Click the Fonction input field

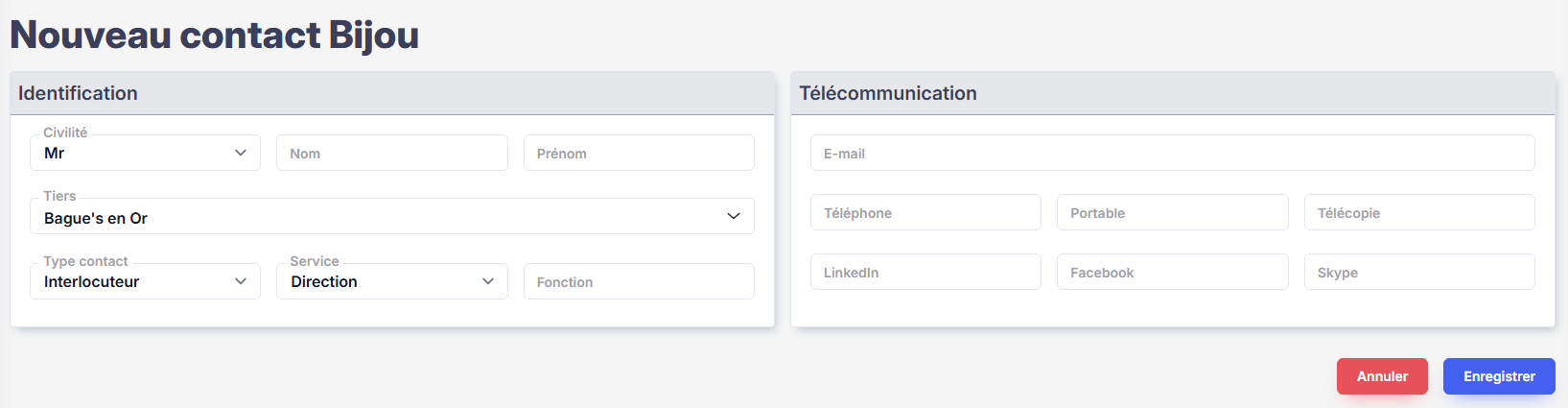coord(639,282)
